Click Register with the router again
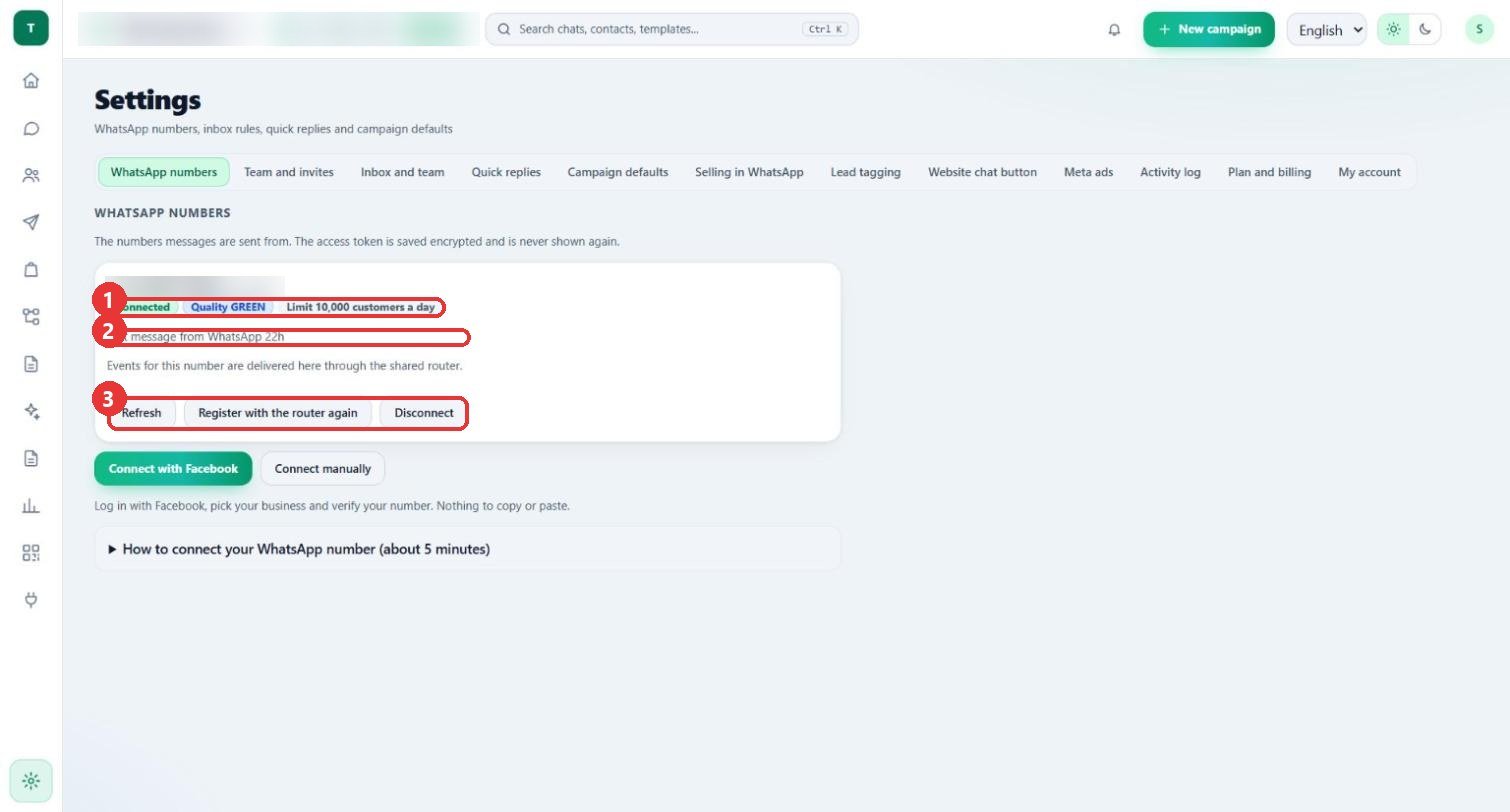This screenshot has width=1510, height=812. [278, 413]
